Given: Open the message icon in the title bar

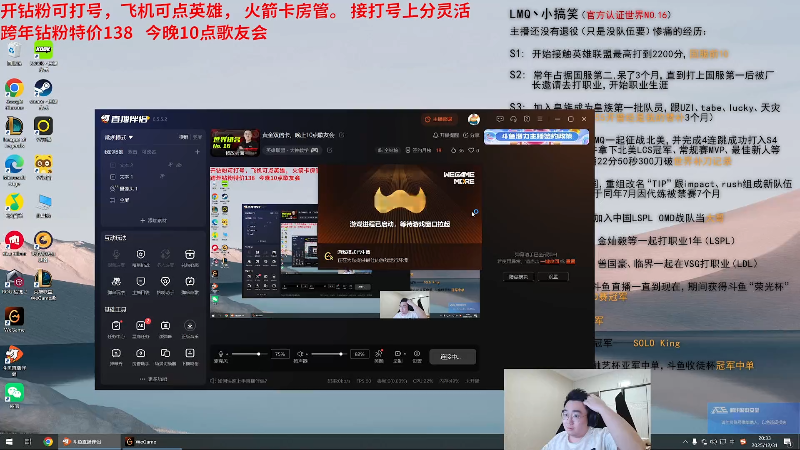Looking at the screenshot, I should pyautogui.click(x=500, y=119).
